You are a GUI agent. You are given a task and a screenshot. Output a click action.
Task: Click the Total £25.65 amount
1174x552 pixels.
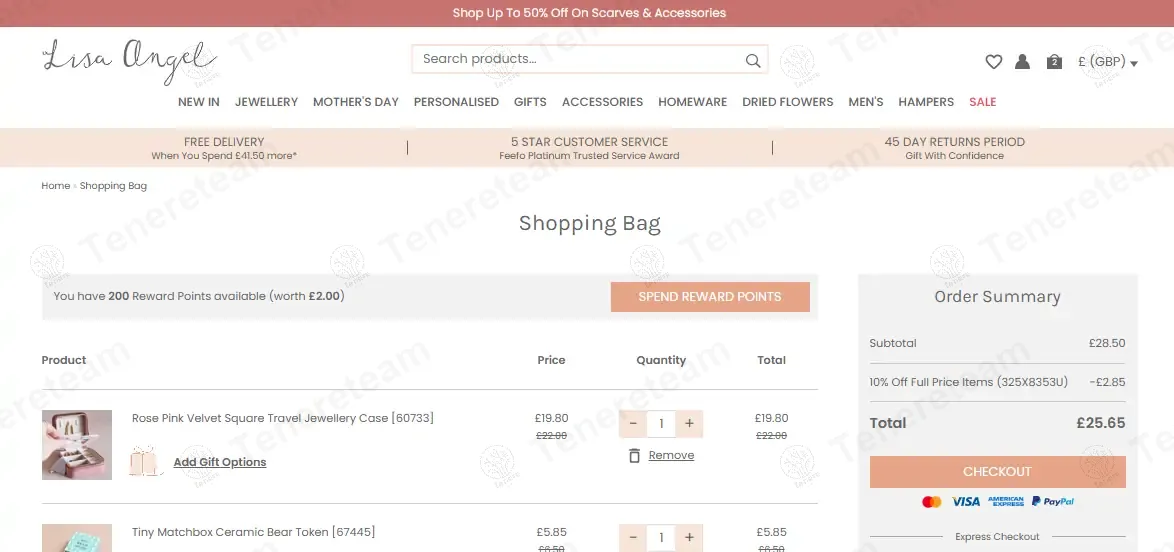[x=1101, y=423]
